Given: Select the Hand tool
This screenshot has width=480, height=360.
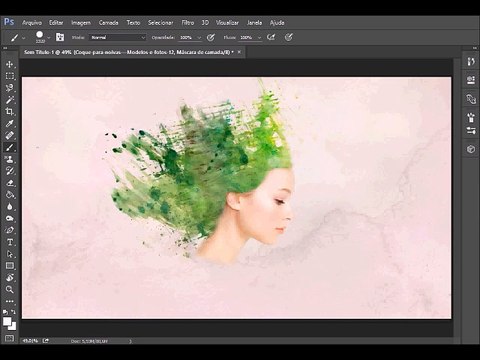Looking at the screenshot, I should [x=9, y=278].
